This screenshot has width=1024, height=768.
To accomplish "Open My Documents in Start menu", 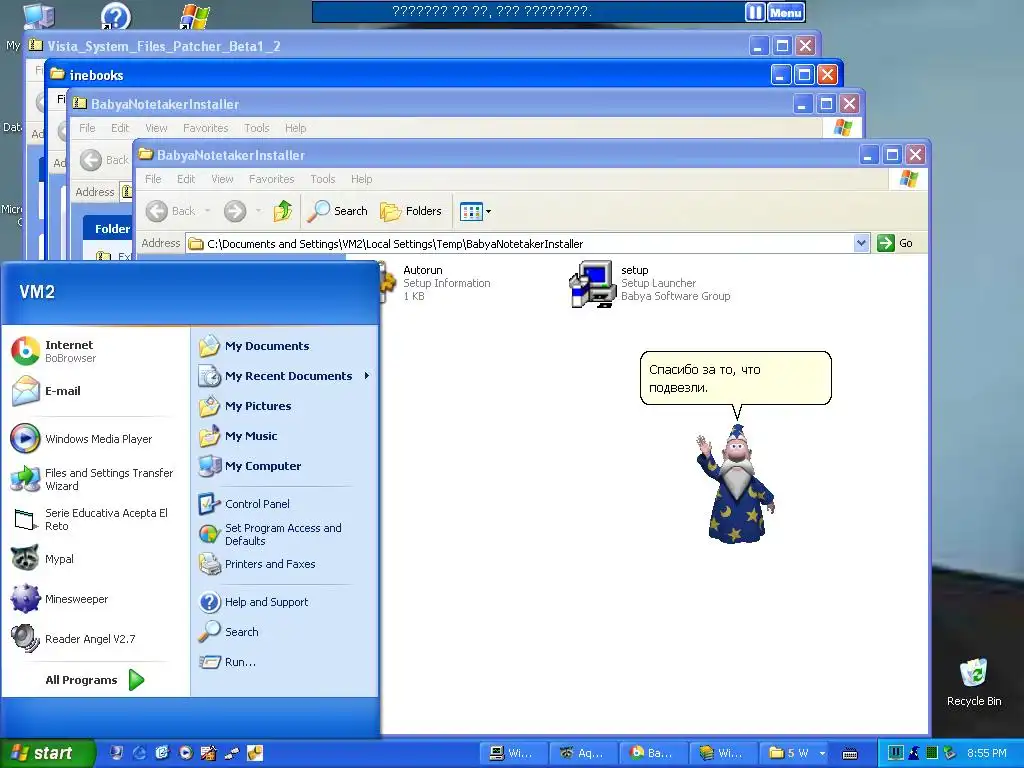I will (x=285, y=346).
